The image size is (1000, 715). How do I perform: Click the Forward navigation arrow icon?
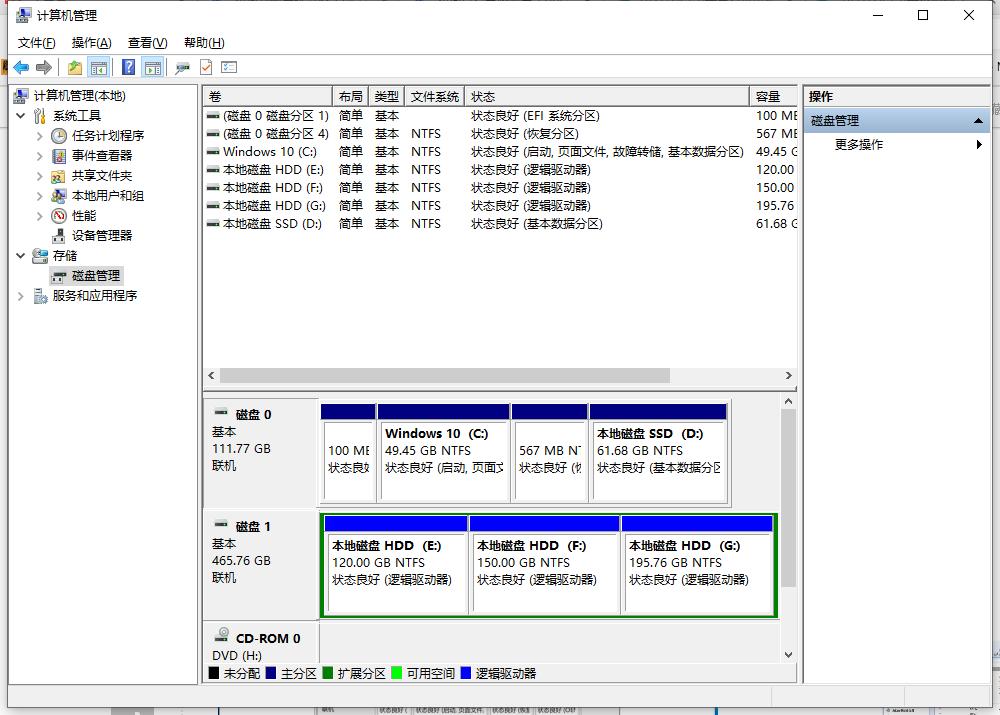[44, 66]
